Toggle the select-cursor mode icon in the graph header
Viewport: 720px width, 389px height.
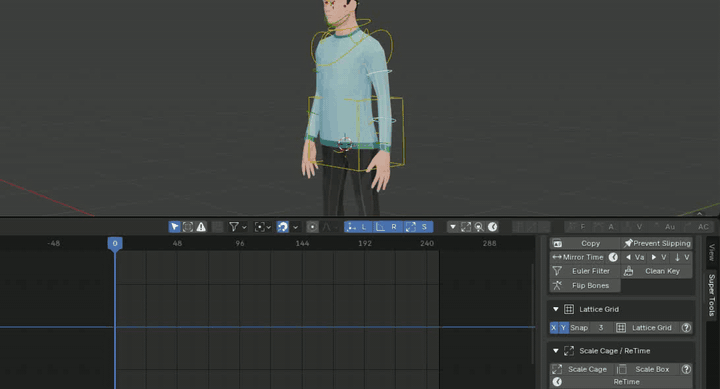point(174,227)
